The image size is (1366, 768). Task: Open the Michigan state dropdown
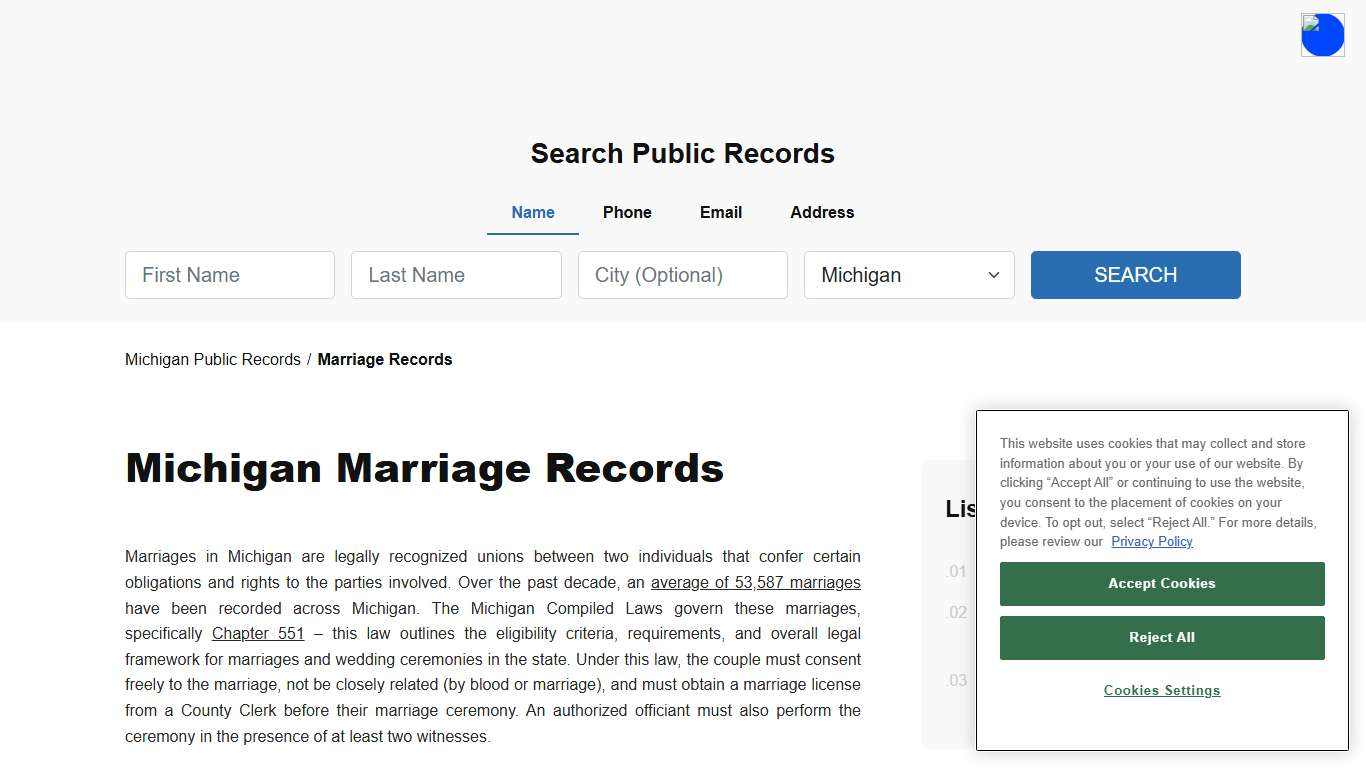click(x=908, y=275)
